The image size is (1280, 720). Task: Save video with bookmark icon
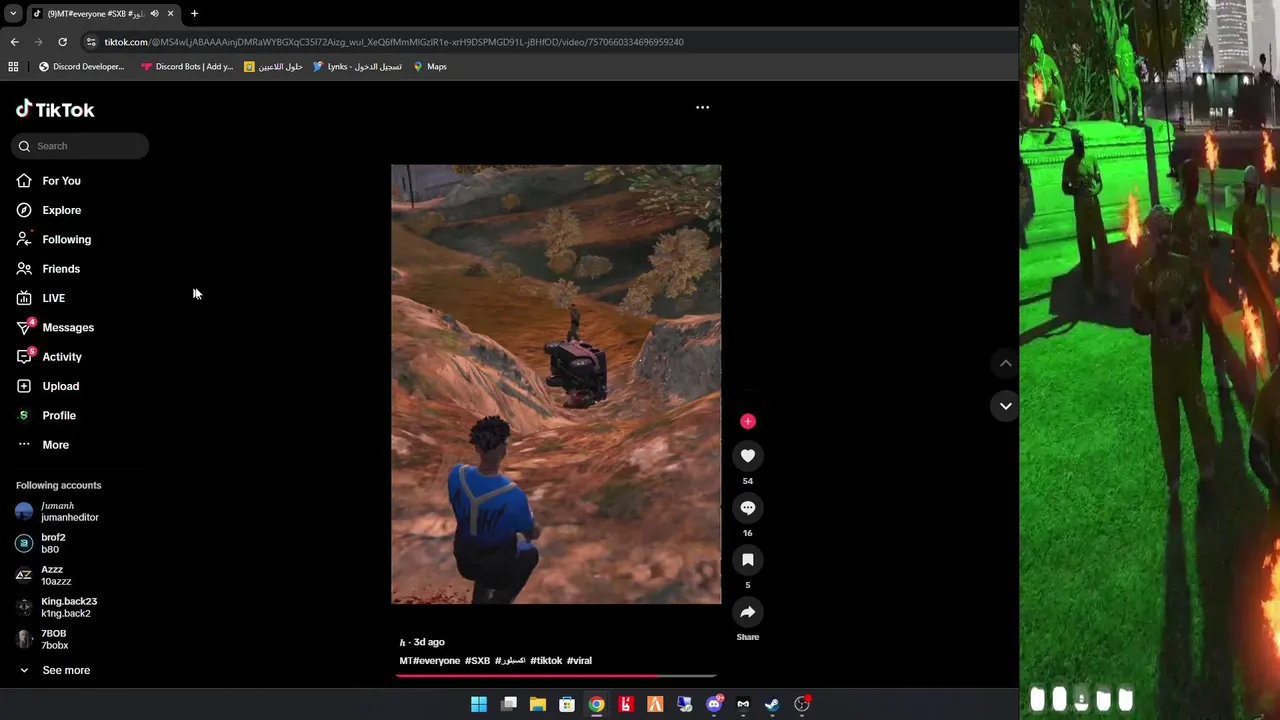point(748,560)
